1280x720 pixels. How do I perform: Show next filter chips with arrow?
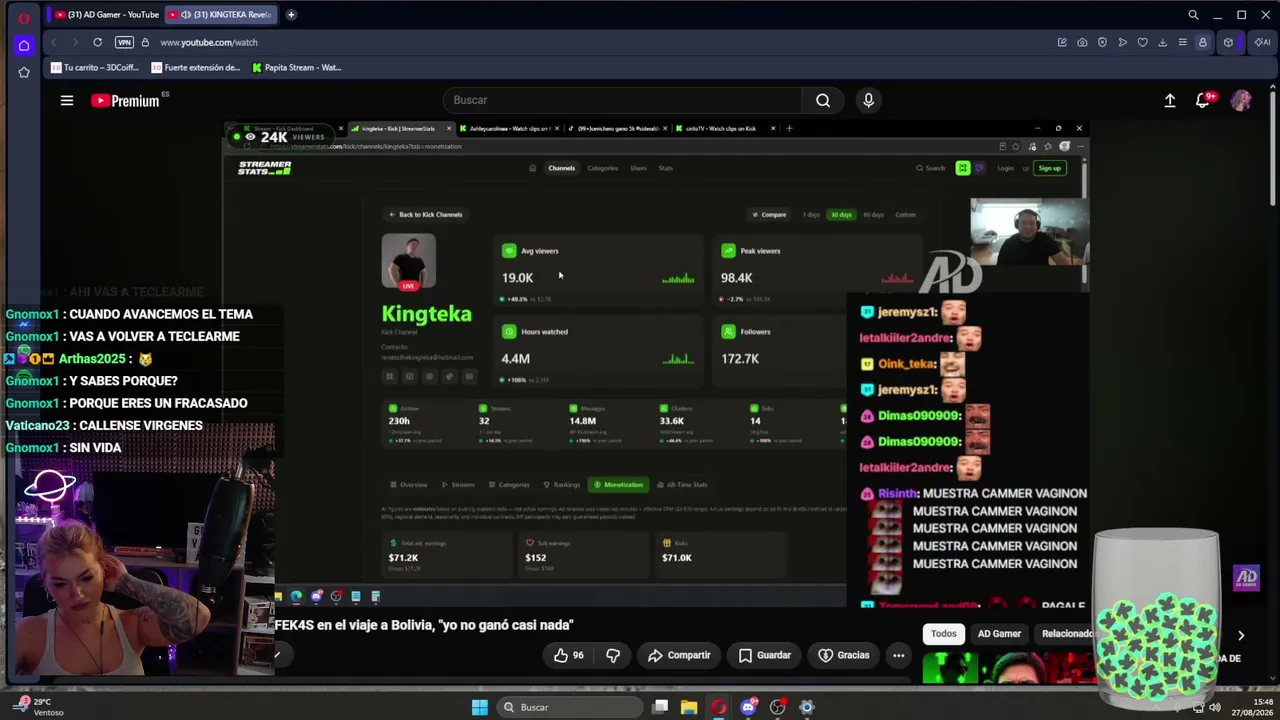click(x=1241, y=635)
